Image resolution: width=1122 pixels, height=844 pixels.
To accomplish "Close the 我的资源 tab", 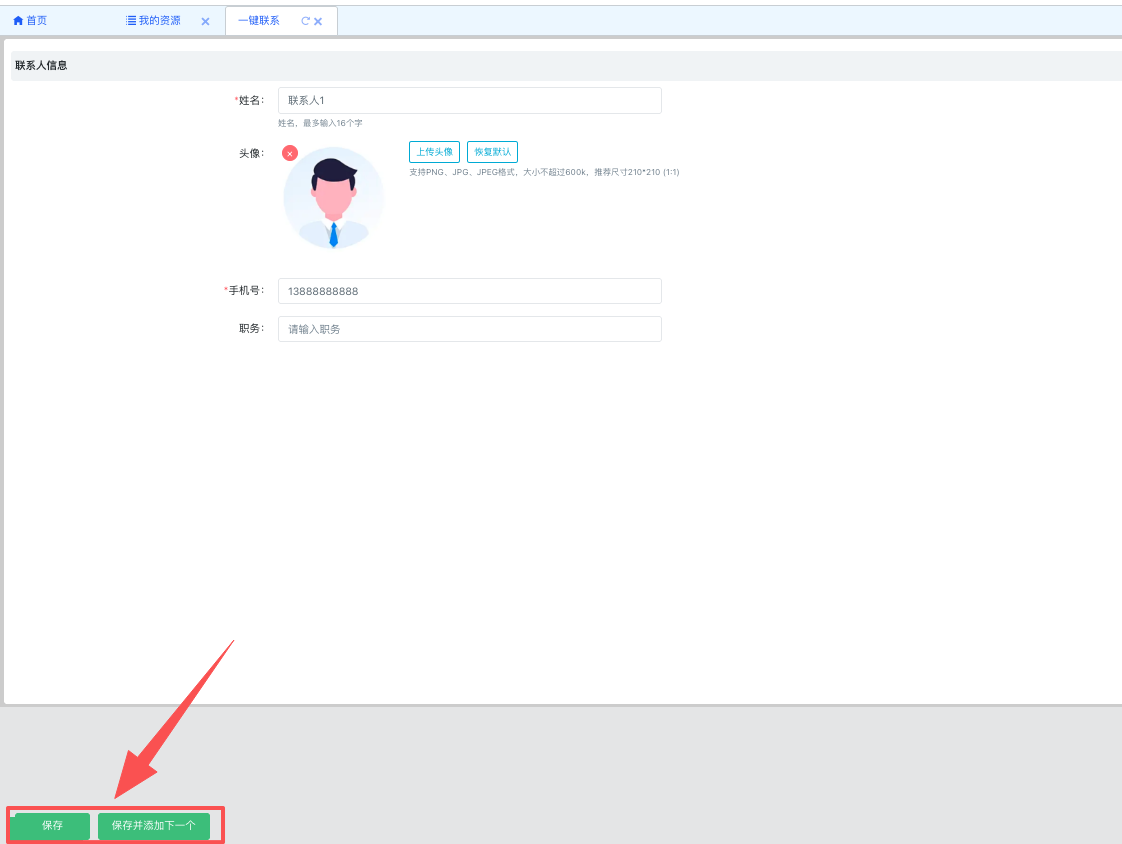I will (x=205, y=21).
